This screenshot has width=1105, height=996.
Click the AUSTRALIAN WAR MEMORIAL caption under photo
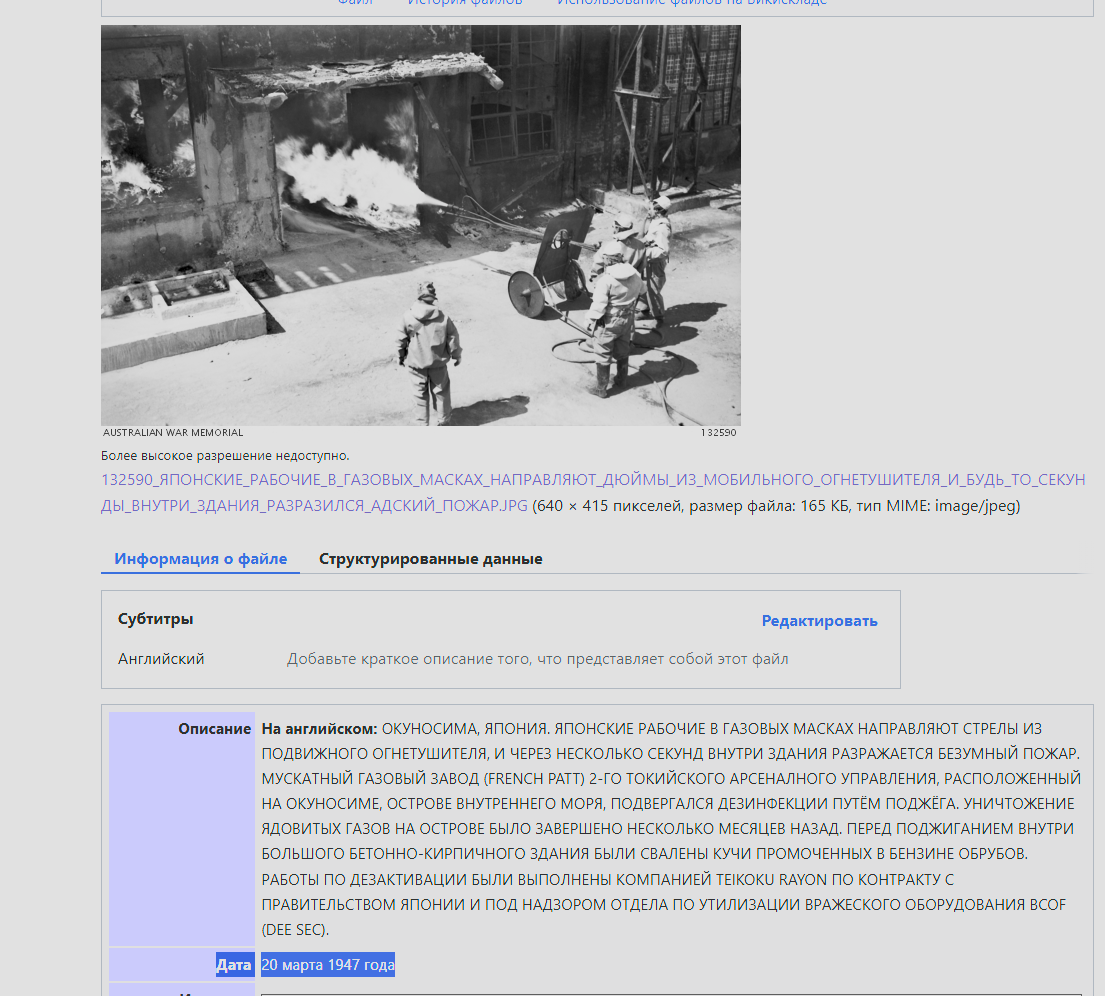pyautogui.click(x=173, y=433)
